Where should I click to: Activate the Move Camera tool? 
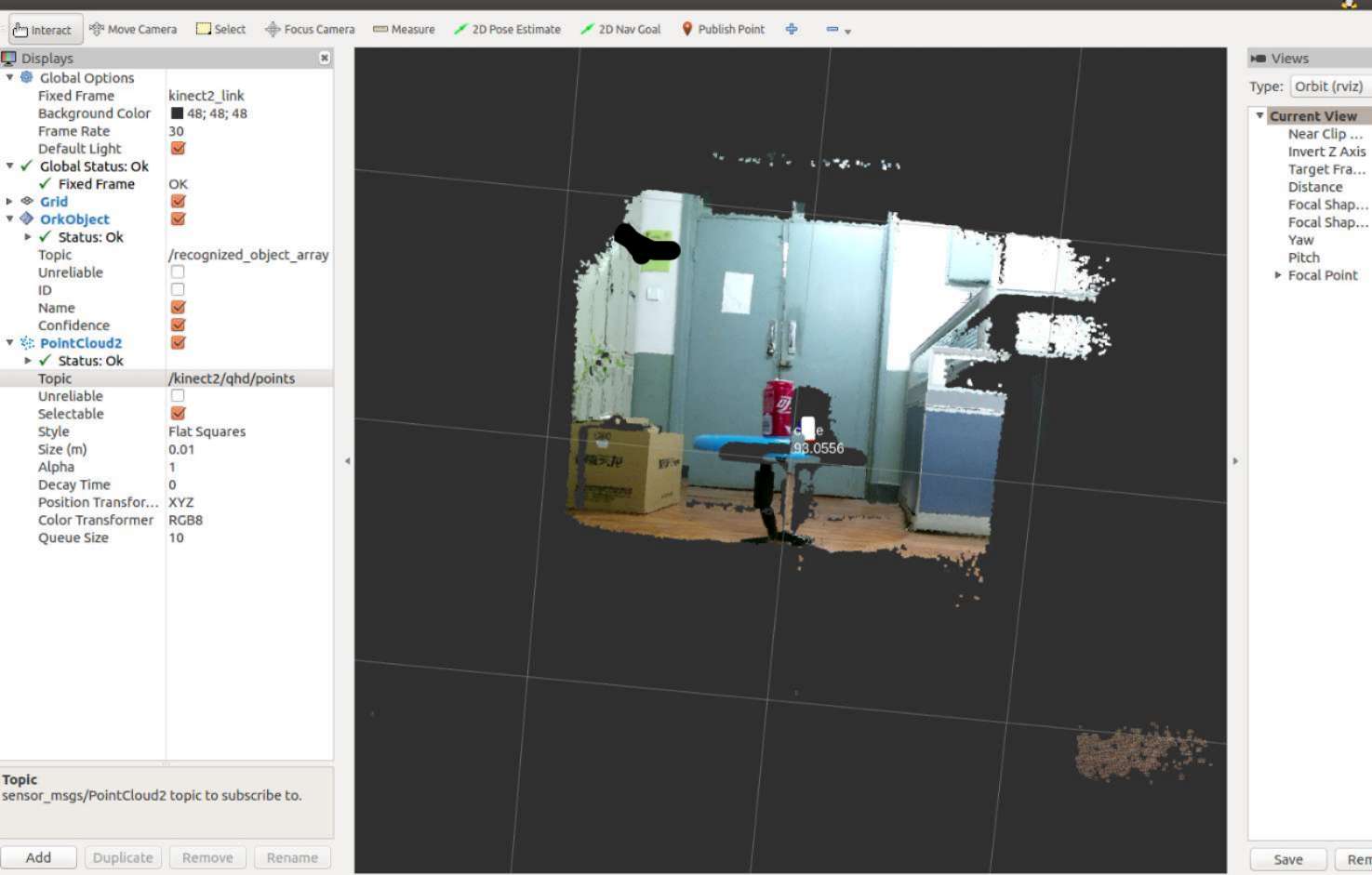(x=131, y=29)
